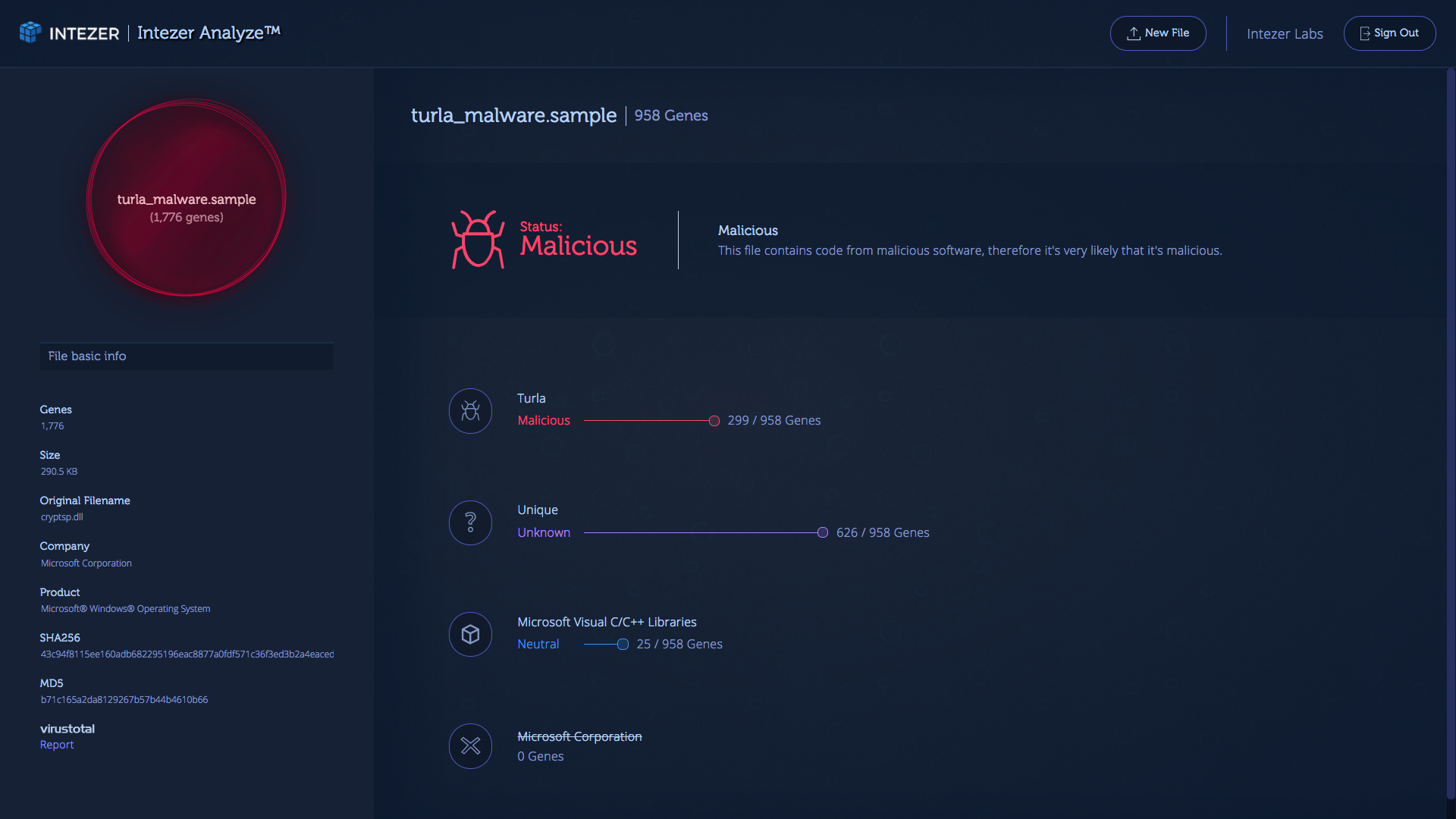
Task: Click the Sign Out button
Action: point(1389,33)
